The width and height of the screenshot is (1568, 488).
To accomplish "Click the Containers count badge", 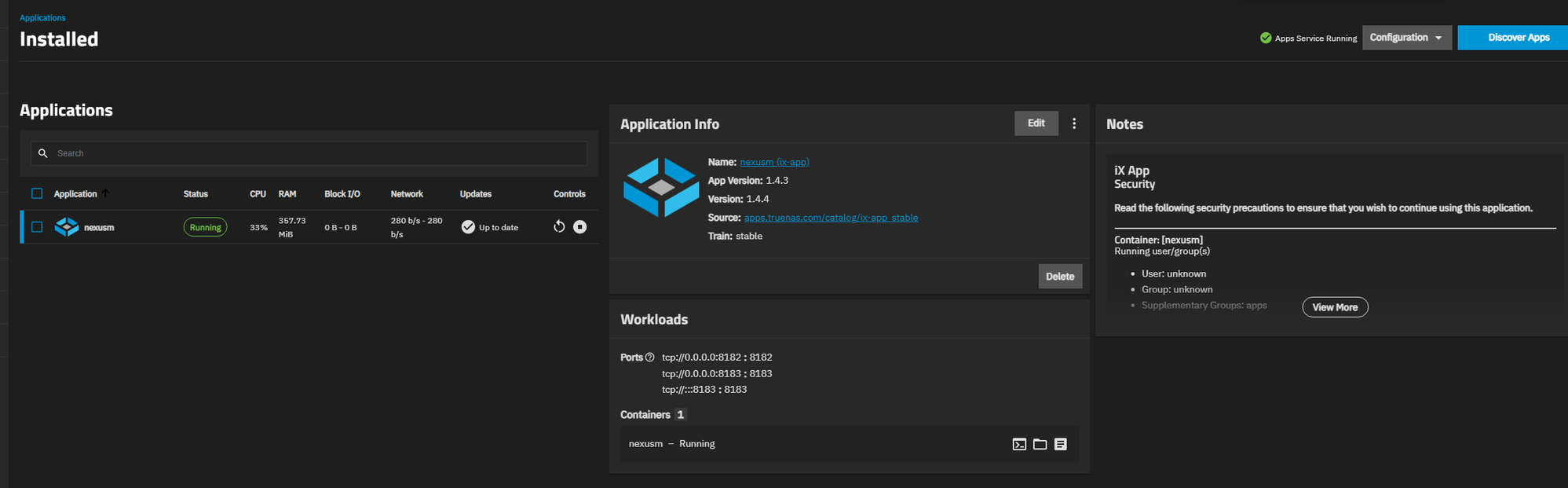I will click(x=681, y=415).
